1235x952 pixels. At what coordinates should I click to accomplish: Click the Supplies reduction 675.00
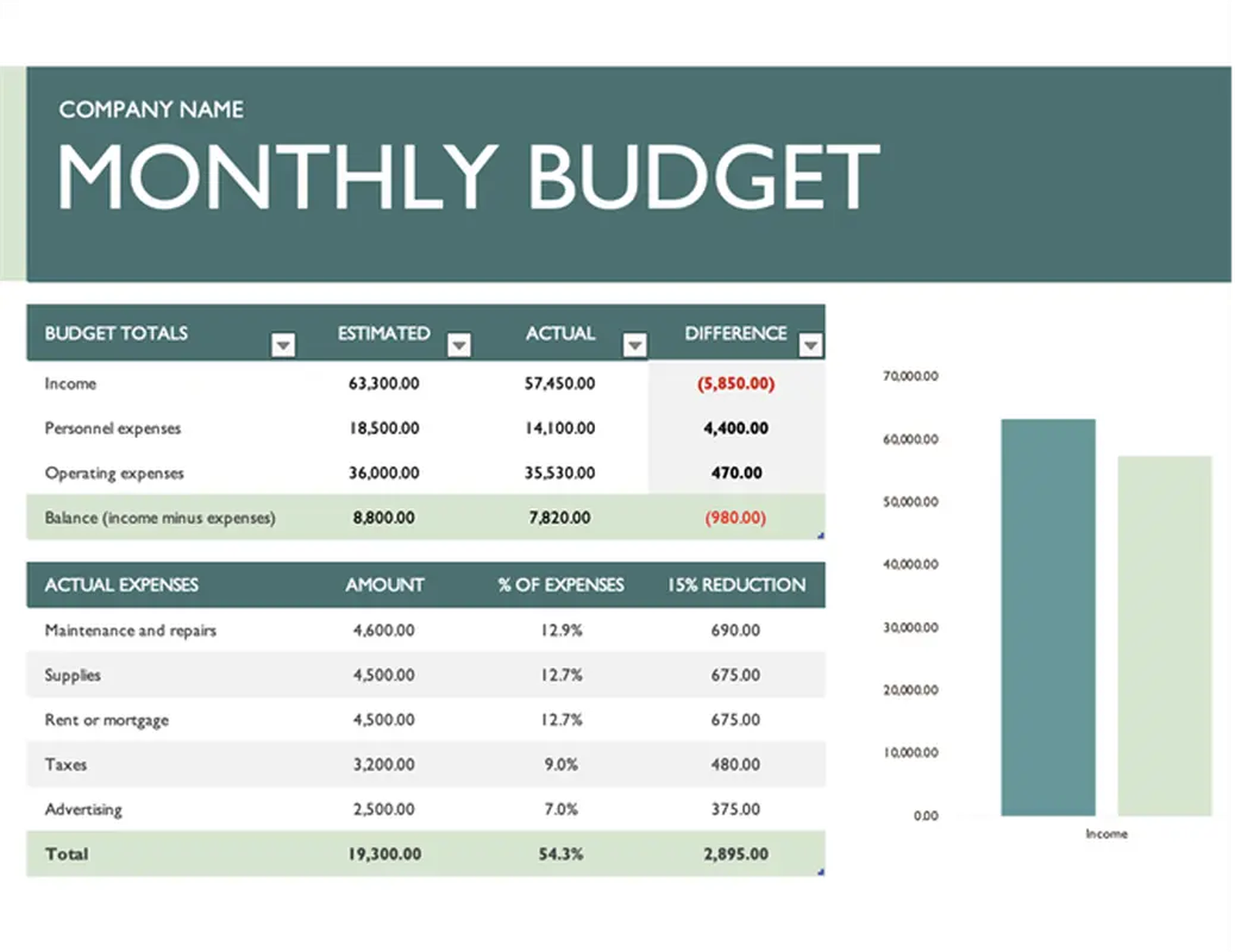tap(736, 675)
